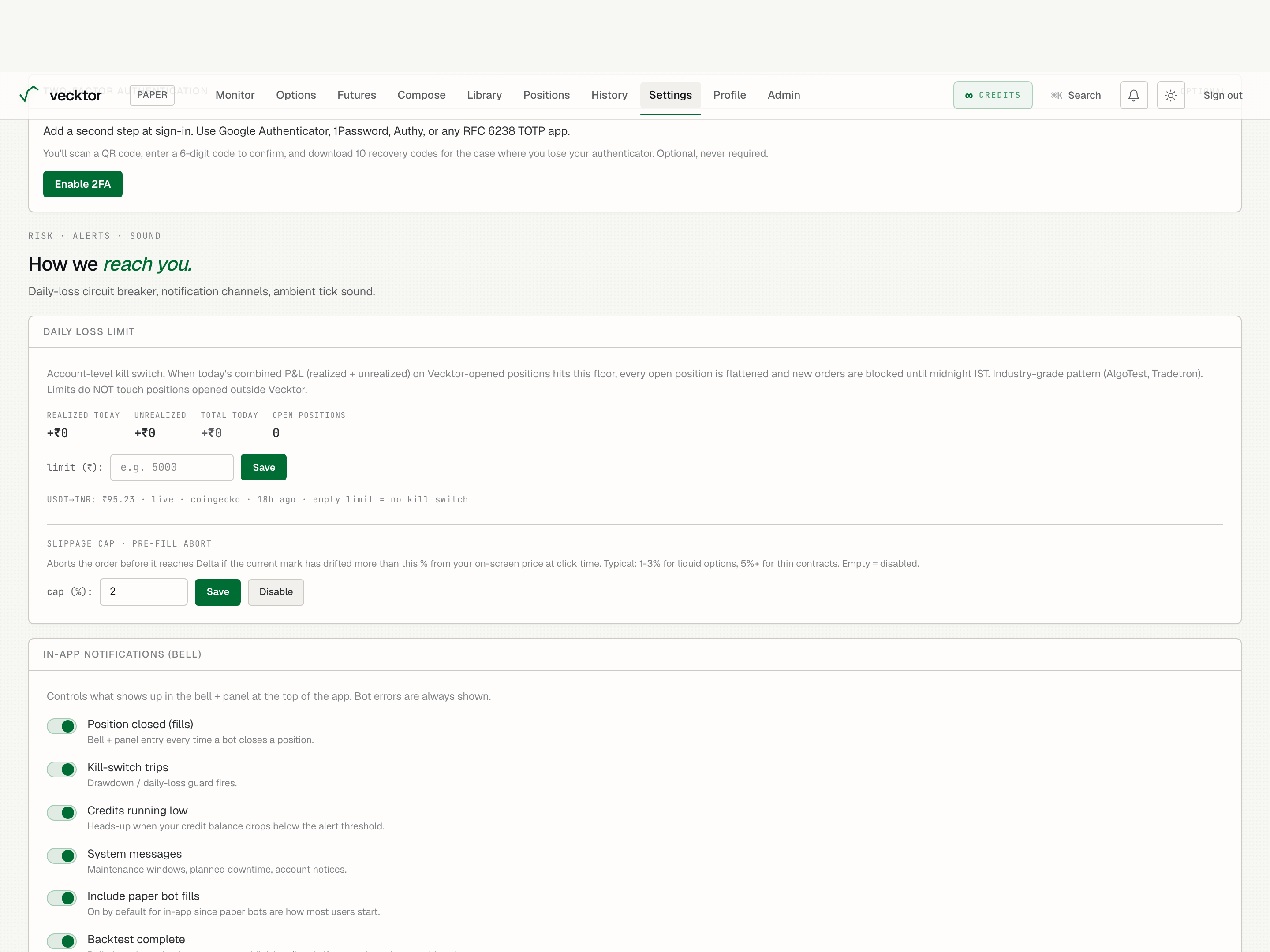Focus the slippage cap percent field

pyautogui.click(x=143, y=591)
